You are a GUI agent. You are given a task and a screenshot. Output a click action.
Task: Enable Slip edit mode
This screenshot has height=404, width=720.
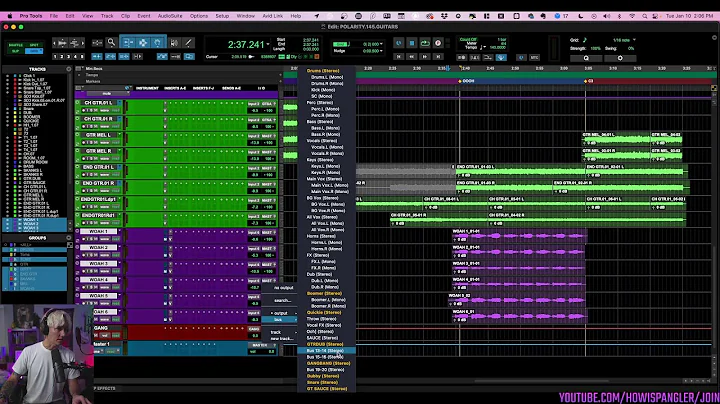(x=16, y=51)
